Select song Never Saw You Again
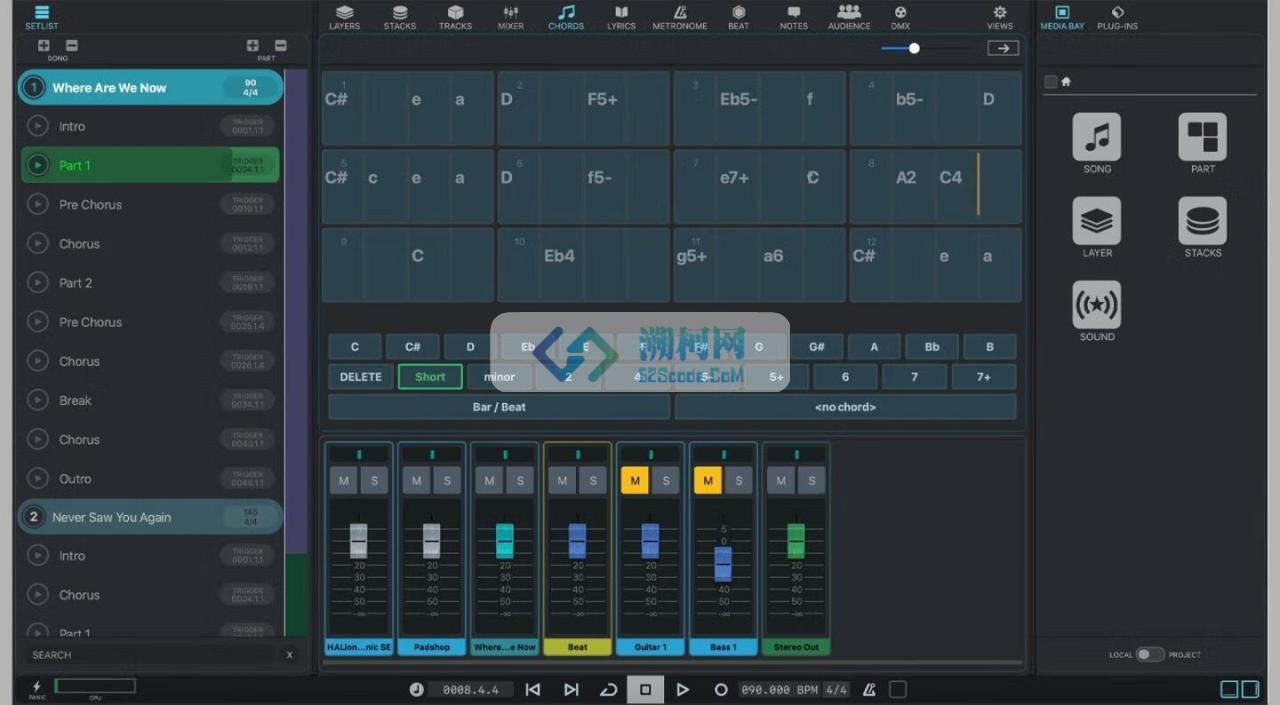Screen dimensions: 1280x705 [150, 517]
